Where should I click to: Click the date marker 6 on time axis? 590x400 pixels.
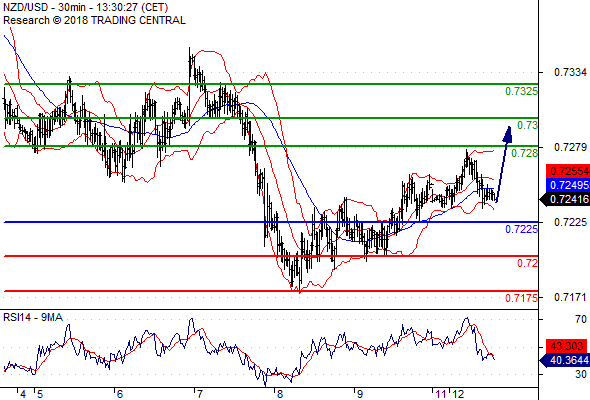pos(120,394)
